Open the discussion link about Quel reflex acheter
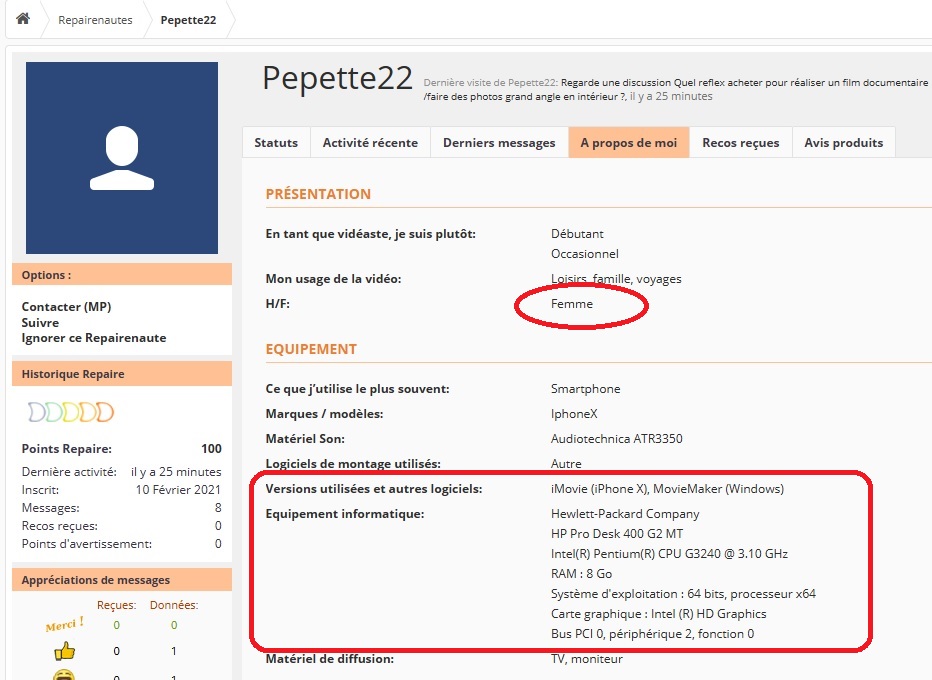This screenshot has height=680, width=932. click(x=675, y=89)
